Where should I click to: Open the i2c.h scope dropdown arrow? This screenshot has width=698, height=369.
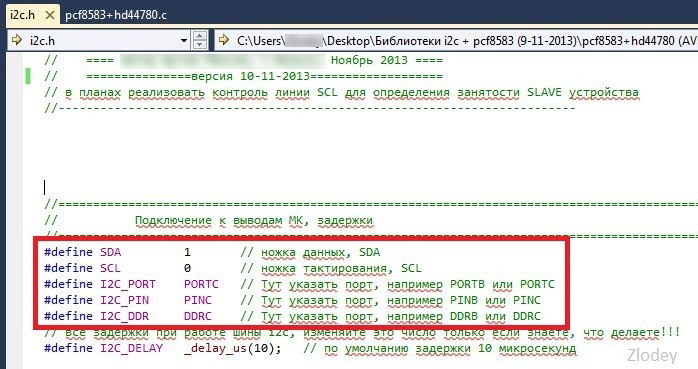tap(184, 41)
